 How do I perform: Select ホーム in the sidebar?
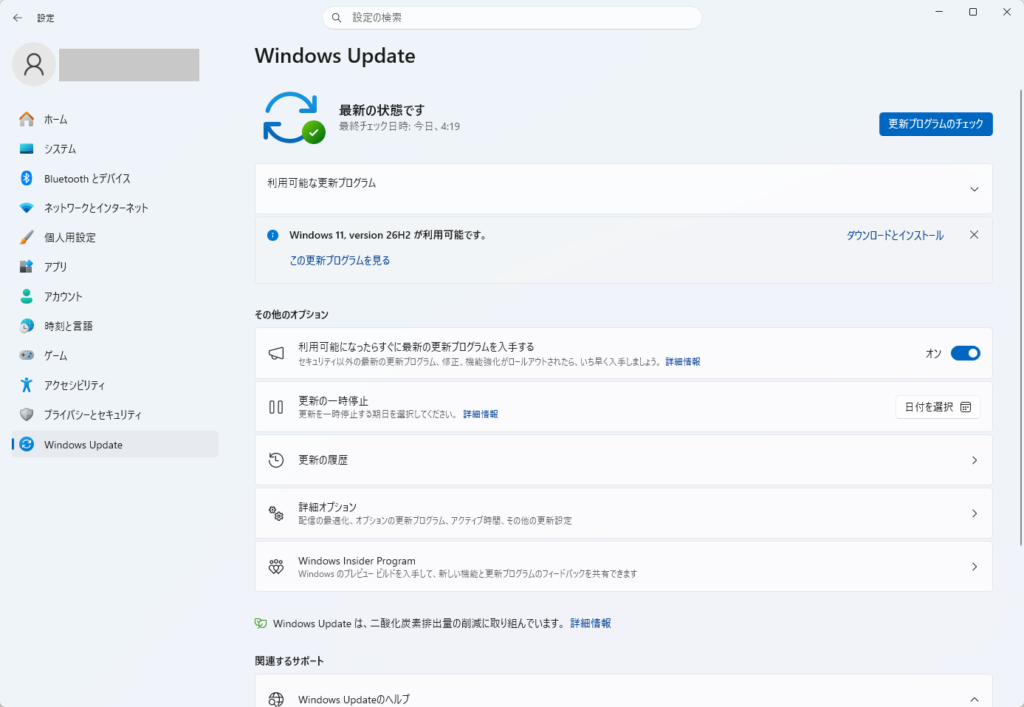pos(115,119)
